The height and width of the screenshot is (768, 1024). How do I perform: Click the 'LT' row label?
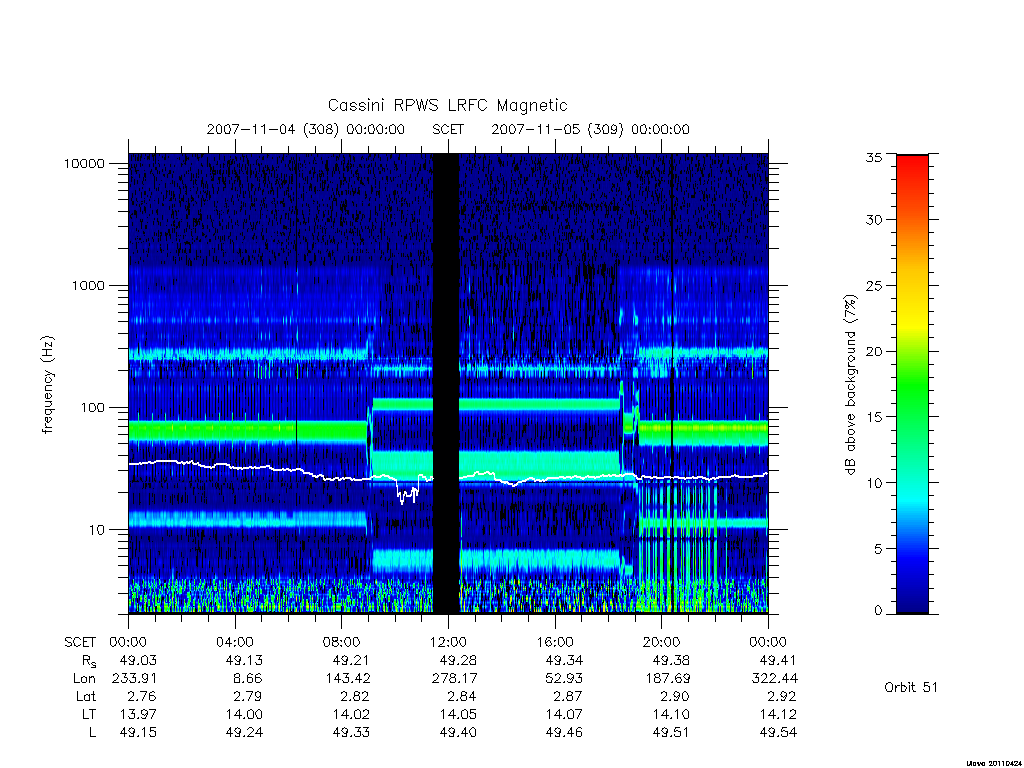pos(89,715)
